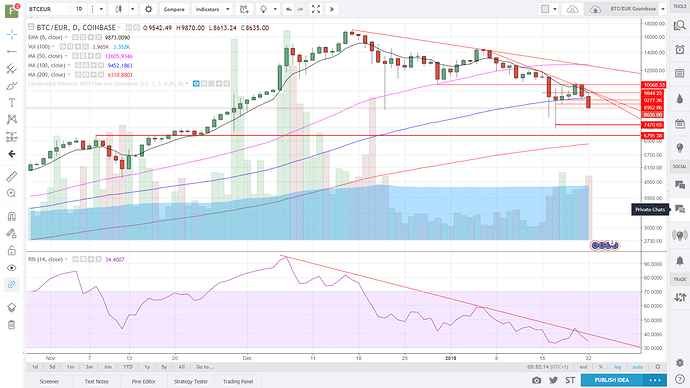690x388 pixels.
Task: Select the trend line drawing tool
Action: tap(12, 51)
